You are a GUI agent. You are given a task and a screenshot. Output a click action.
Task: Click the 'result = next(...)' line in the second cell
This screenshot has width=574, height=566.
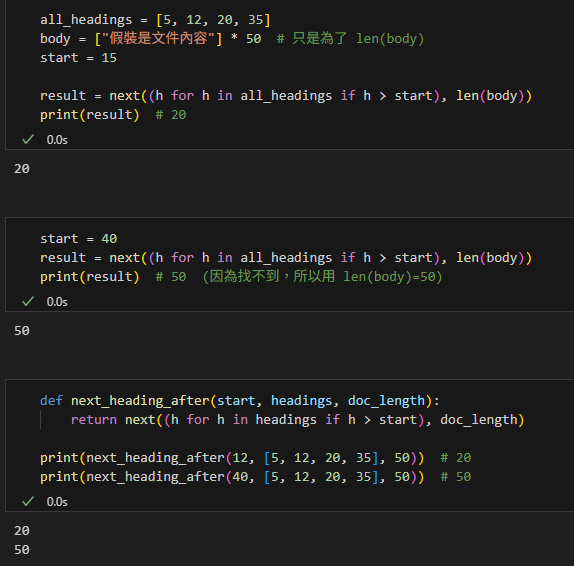click(286, 258)
